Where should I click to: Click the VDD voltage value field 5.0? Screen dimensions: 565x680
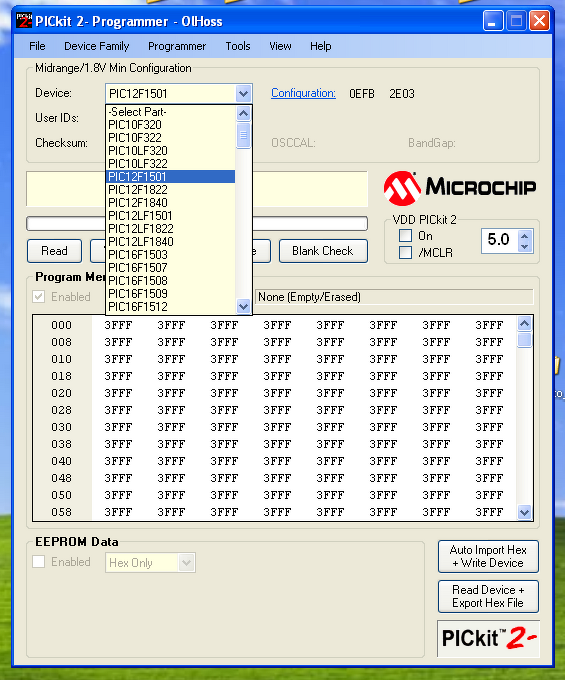click(x=500, y=240)
